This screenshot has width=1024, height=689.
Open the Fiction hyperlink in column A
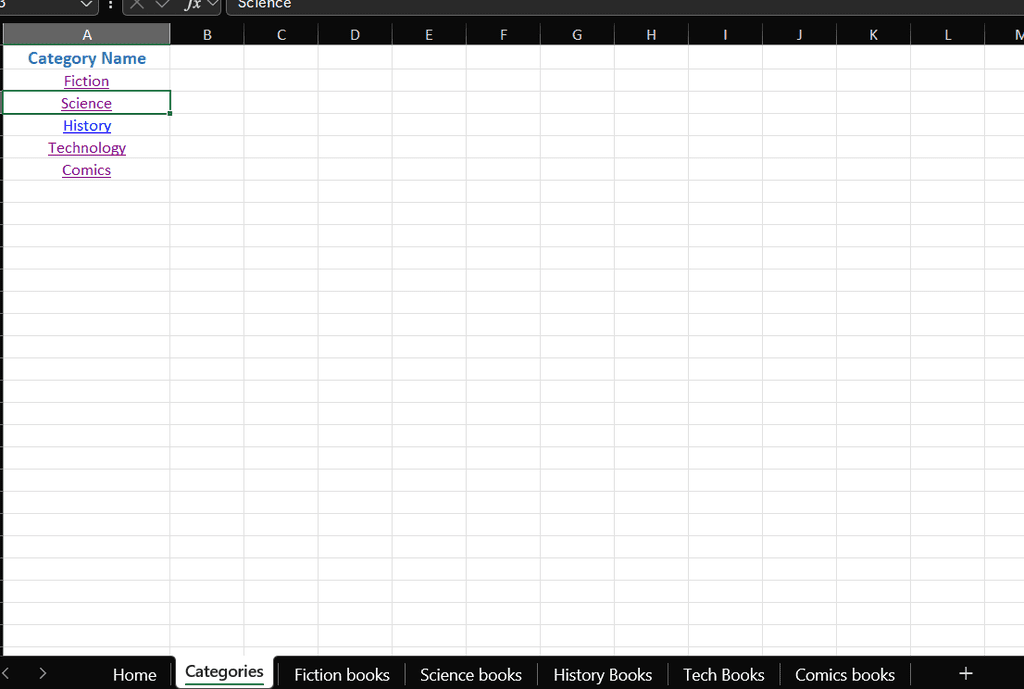click(86, 81)
